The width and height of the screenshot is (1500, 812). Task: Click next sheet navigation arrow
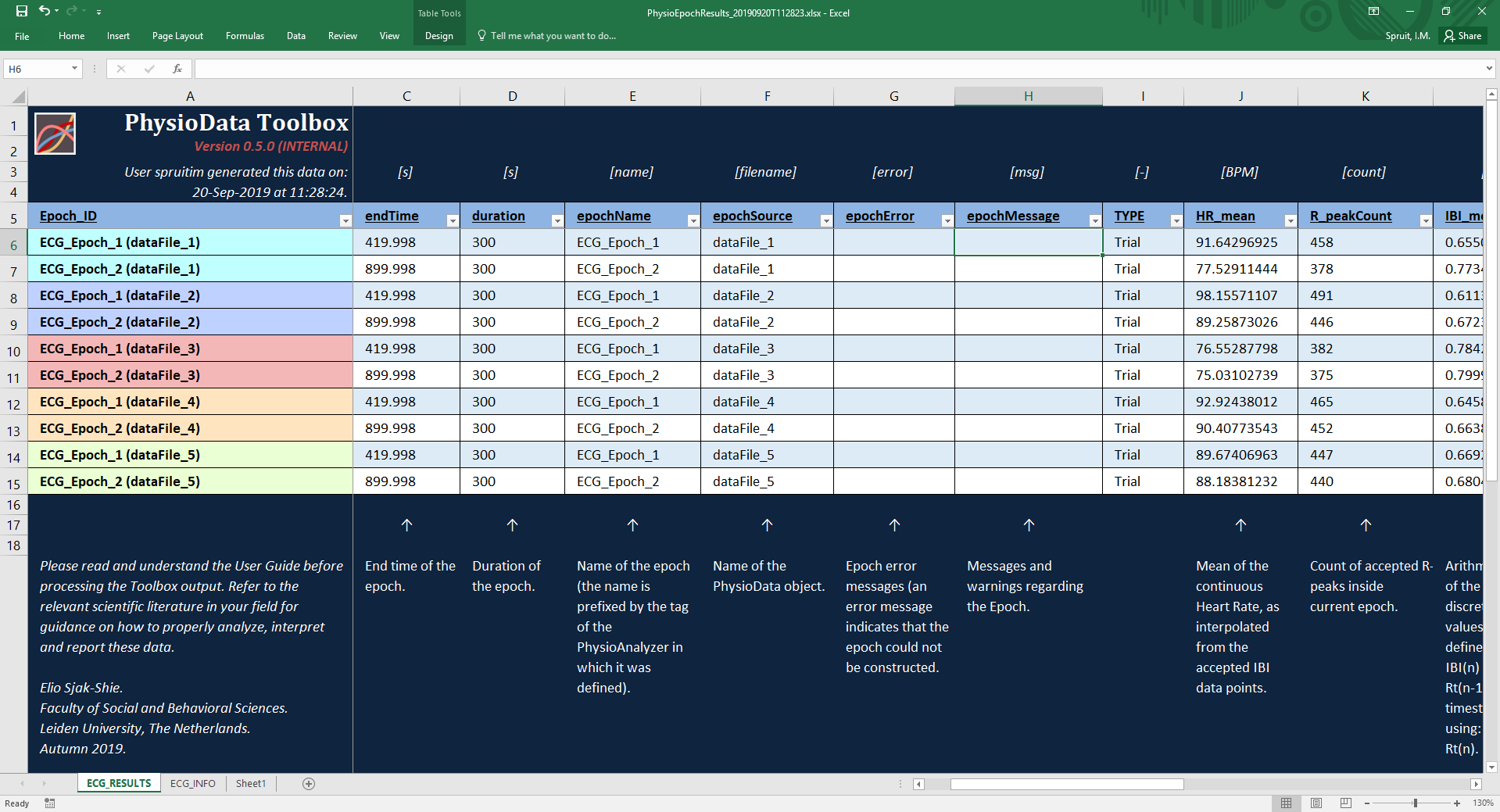44,783
